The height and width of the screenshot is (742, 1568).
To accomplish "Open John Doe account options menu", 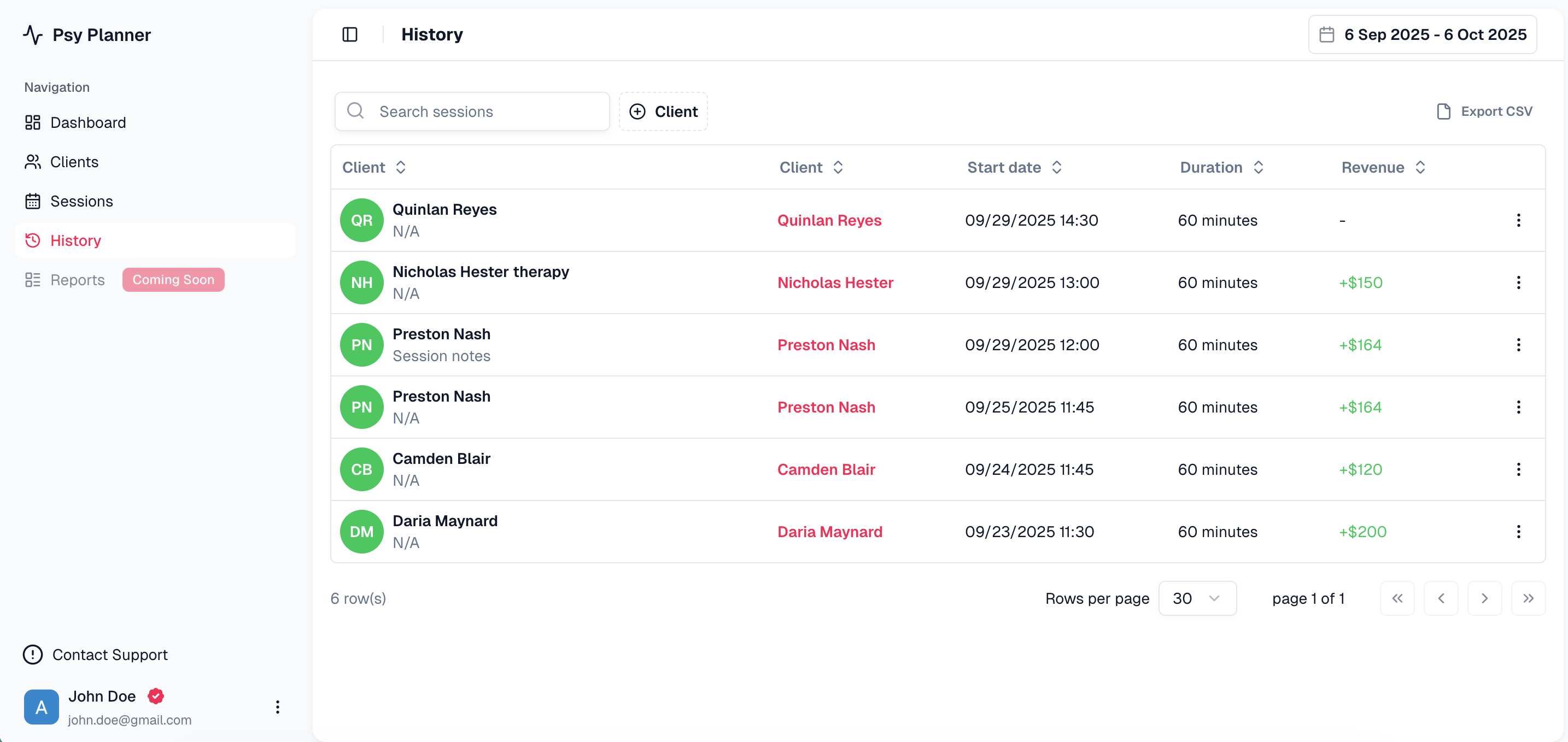I will (278, 706).
